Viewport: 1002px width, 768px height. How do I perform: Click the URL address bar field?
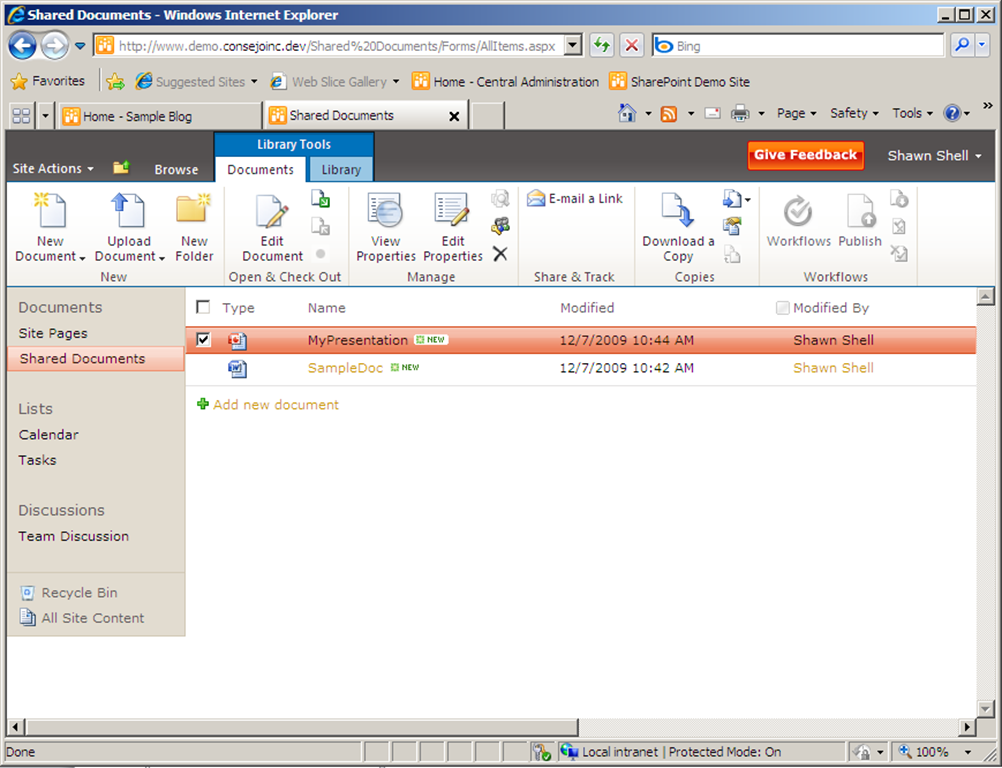pos(337,46)
